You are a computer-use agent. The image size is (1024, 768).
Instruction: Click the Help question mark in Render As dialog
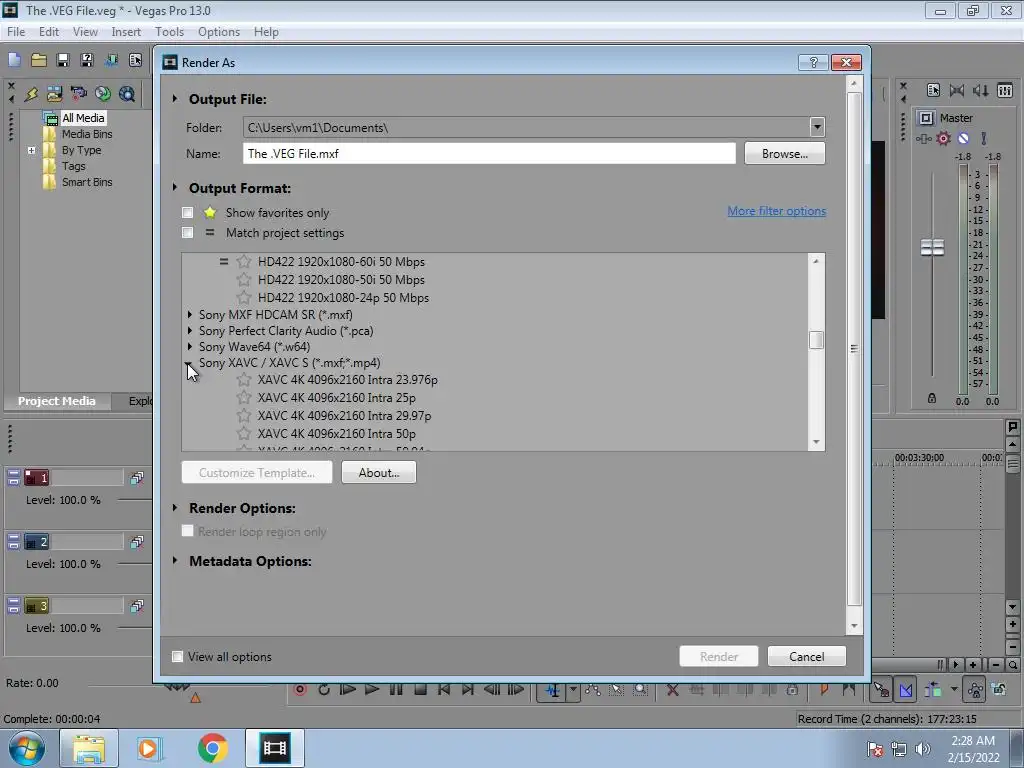pos(813,62)
